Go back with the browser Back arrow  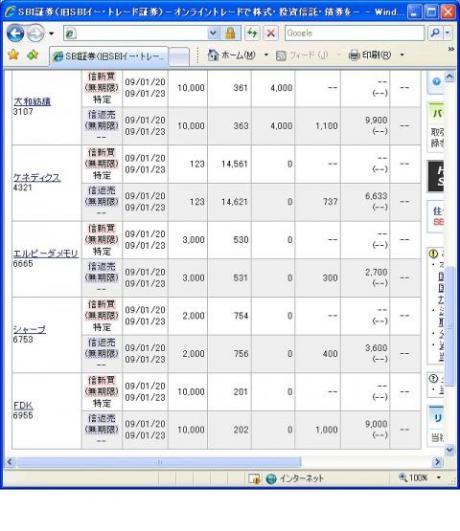coord(15,33)
